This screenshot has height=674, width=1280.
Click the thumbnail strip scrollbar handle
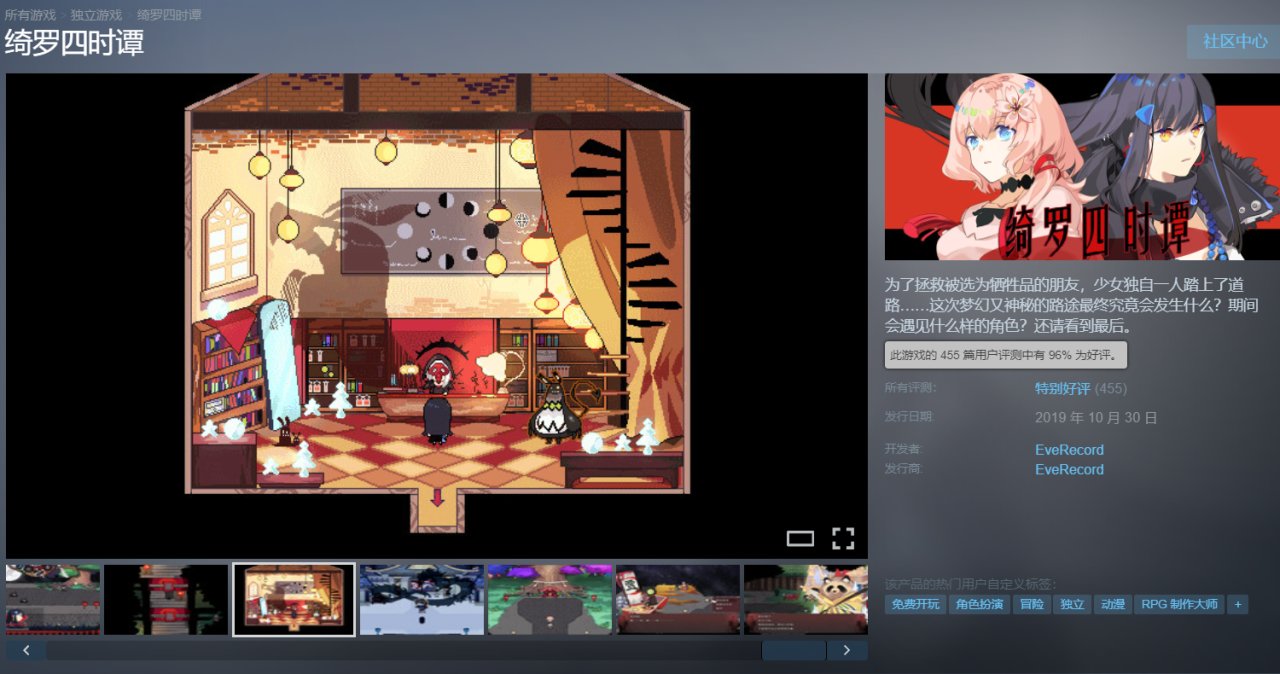point(794,650)
